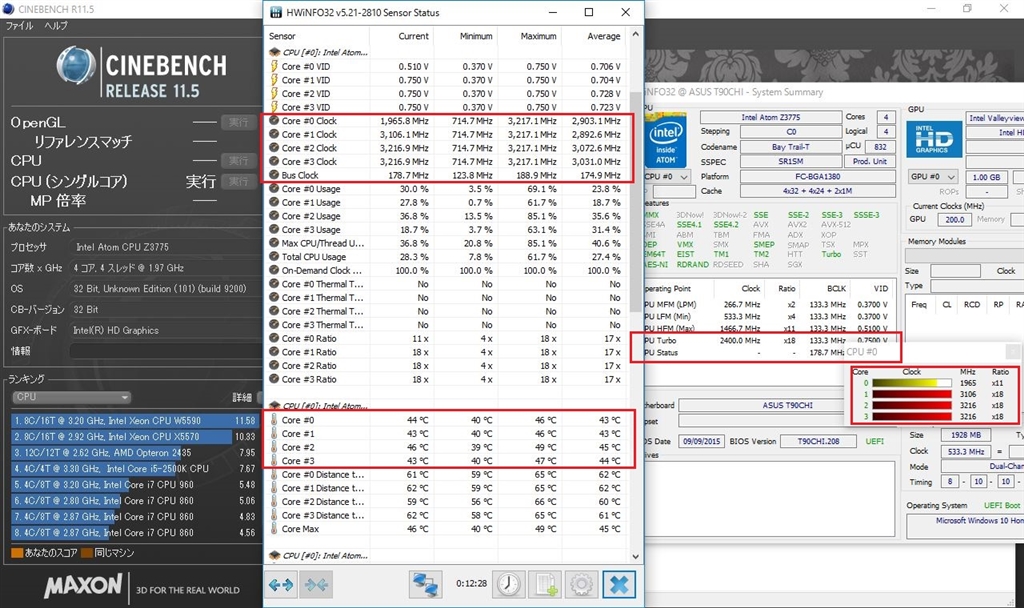Click the Intel Inside Atom logo in System Summary

665,142
